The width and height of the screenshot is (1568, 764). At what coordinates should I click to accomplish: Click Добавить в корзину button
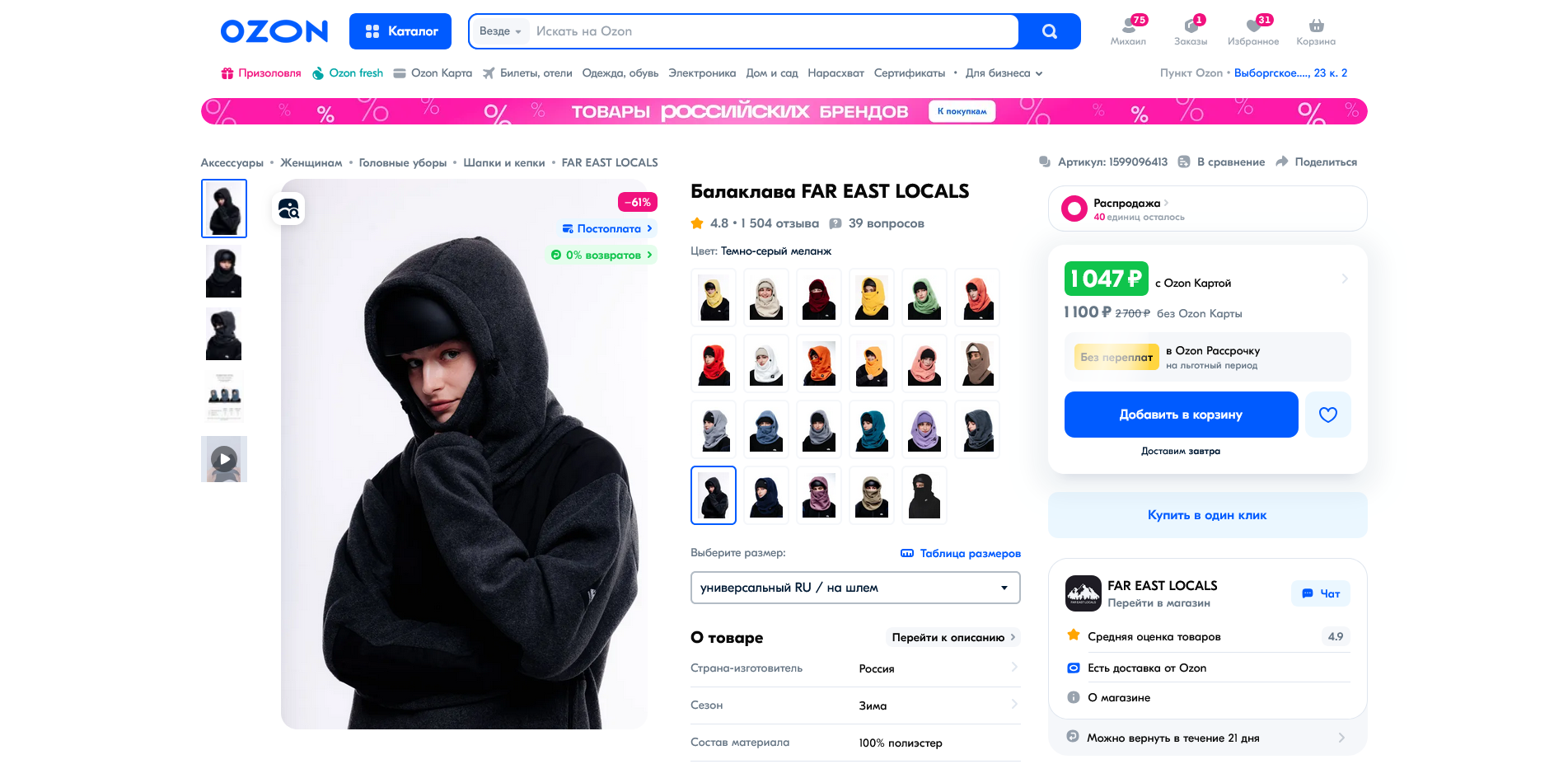[1181, 415]
